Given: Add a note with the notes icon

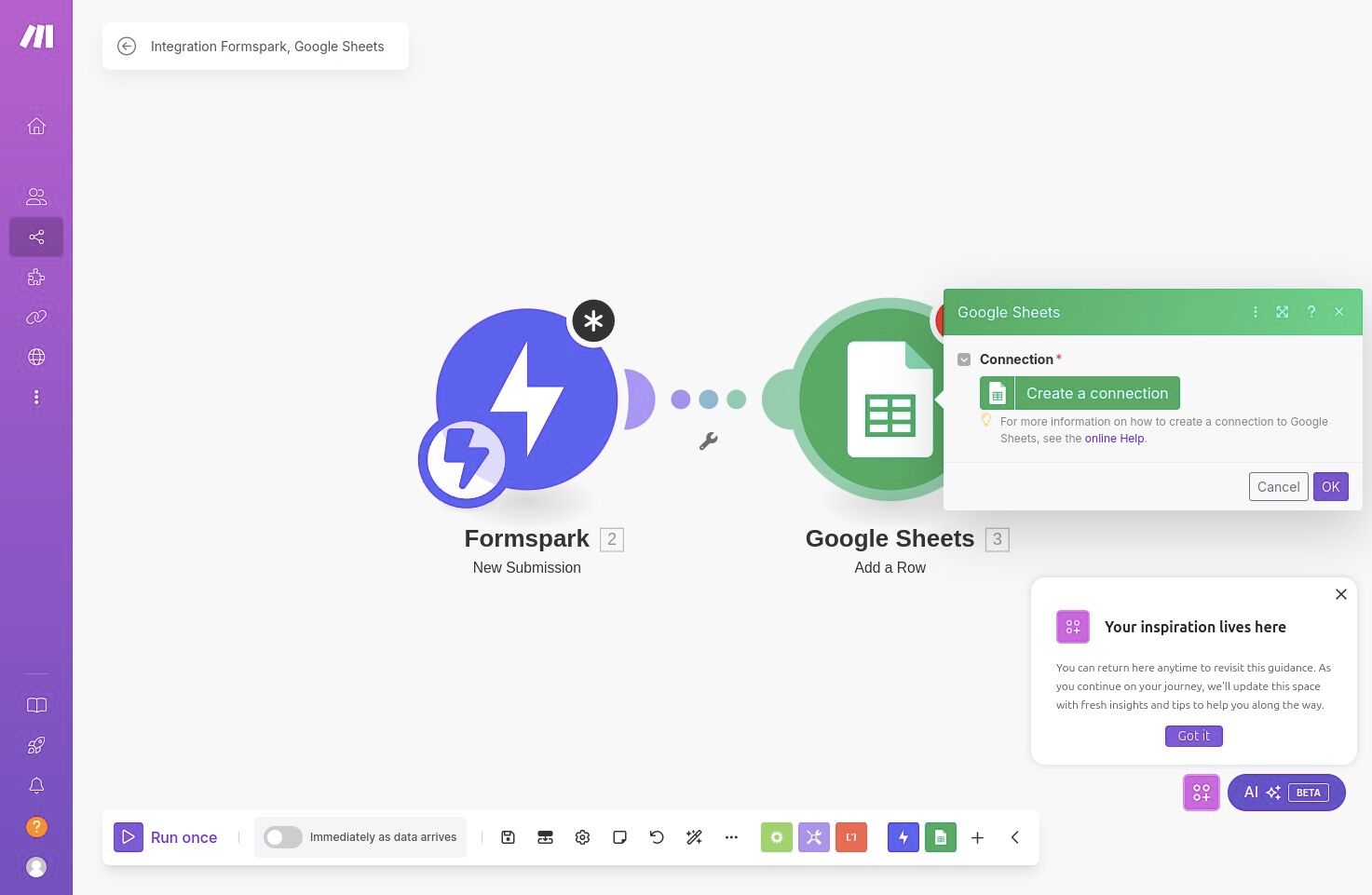Looking at the screenshot, I should click(x=619, y=837).
